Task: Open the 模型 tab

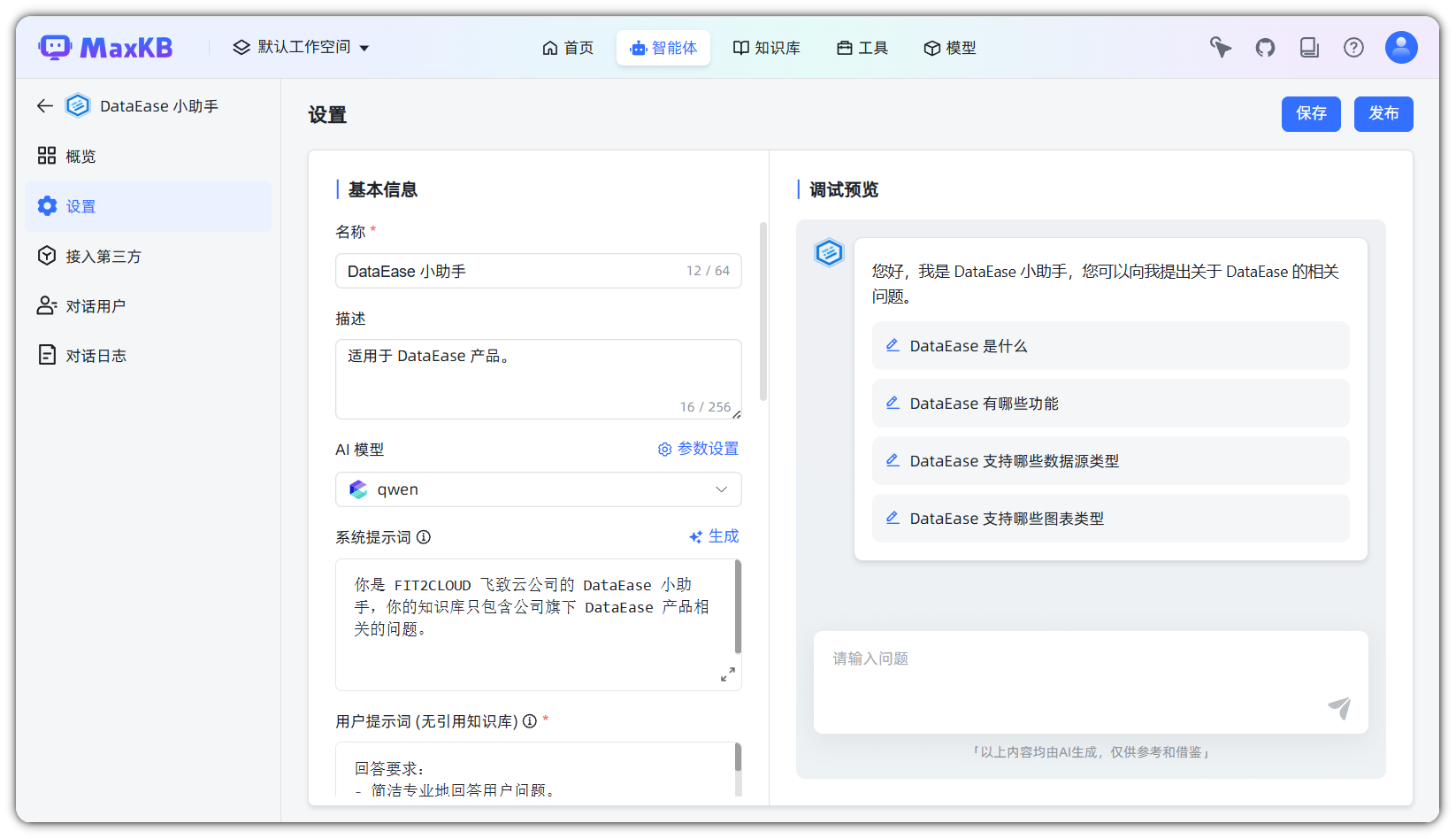Action: (x=949, y=48)
